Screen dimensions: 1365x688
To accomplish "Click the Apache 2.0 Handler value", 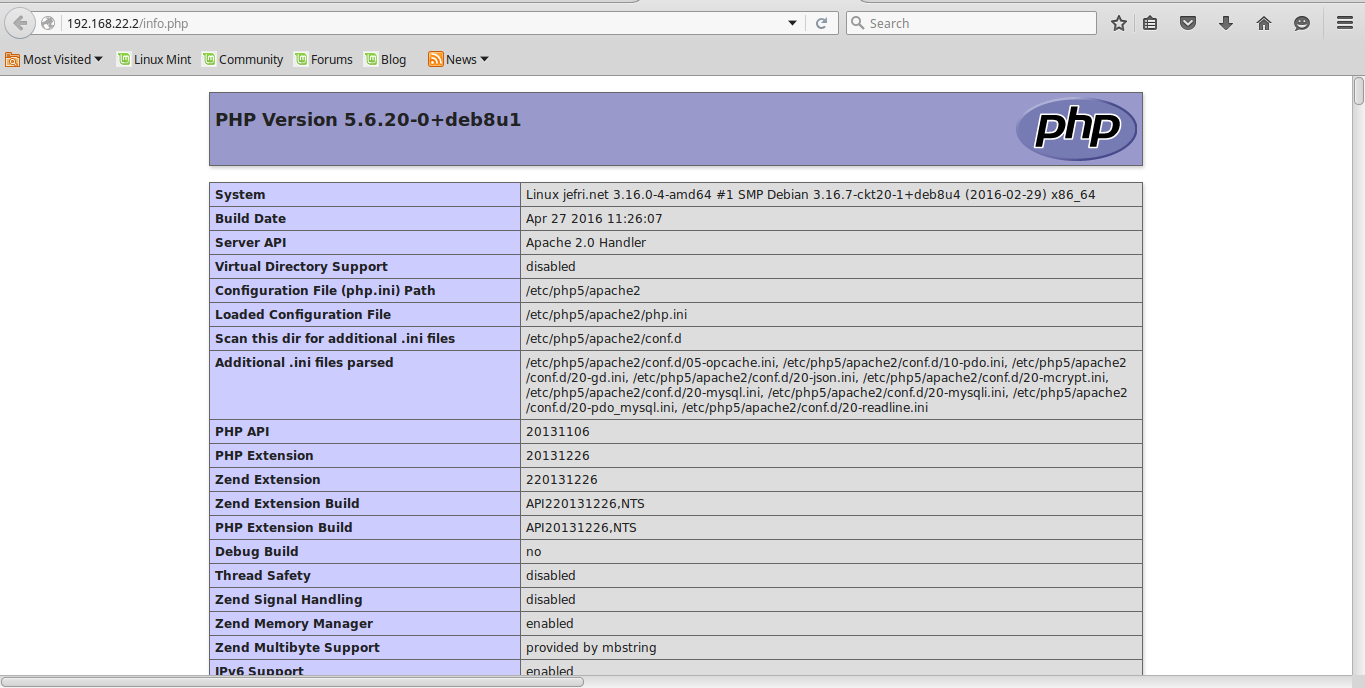I will pyautogui.click(x=586, y=243).
